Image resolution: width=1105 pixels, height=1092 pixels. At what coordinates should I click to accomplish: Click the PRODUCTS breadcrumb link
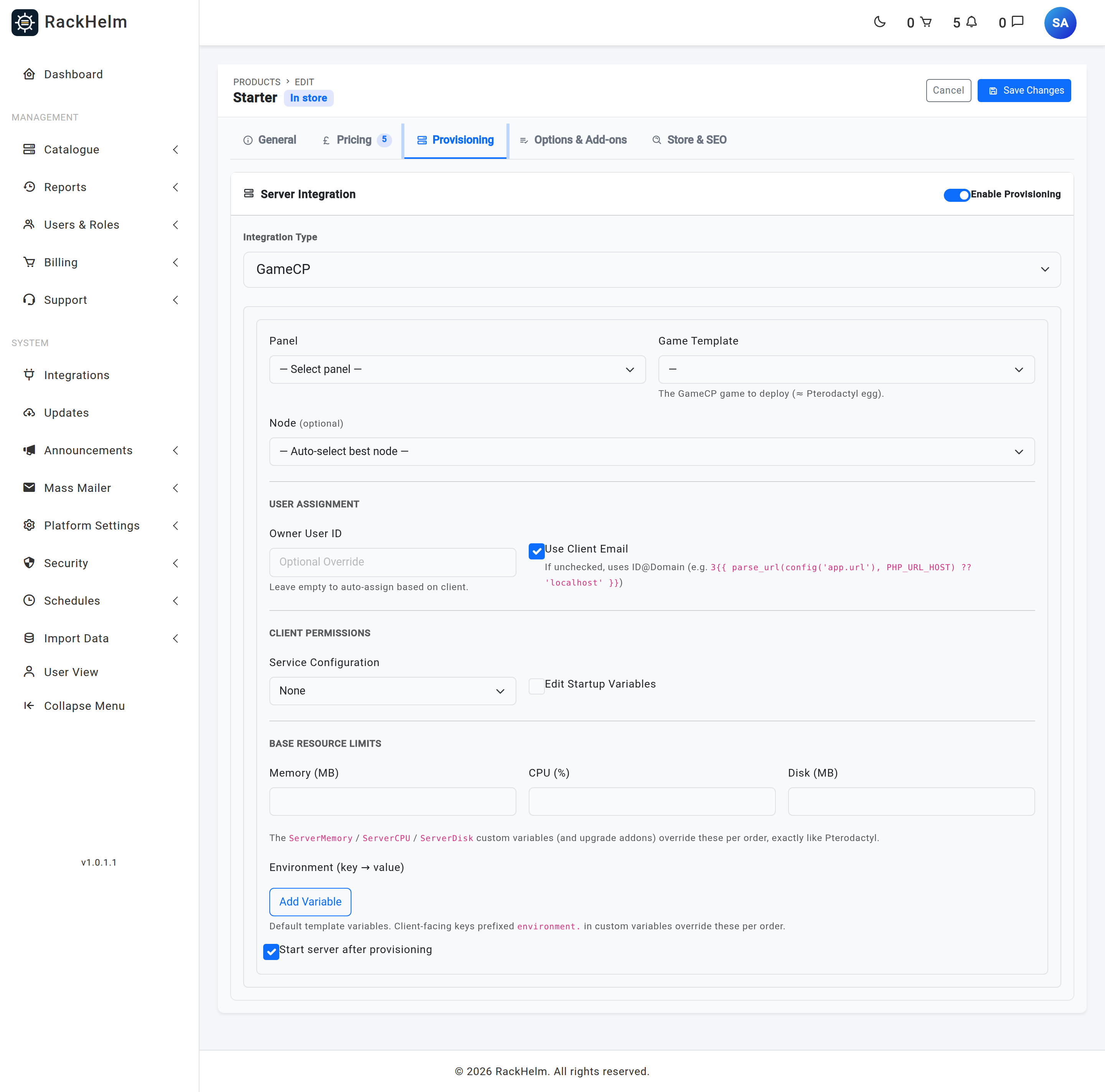pyautogui.click(x=257, y=82)
